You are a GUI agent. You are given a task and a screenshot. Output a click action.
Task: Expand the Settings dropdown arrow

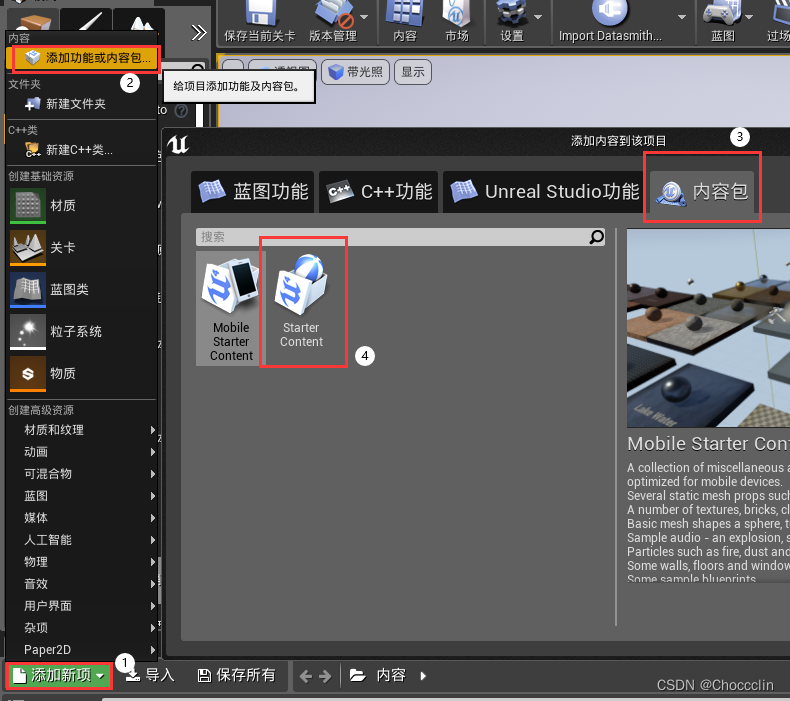click(538, 17)
